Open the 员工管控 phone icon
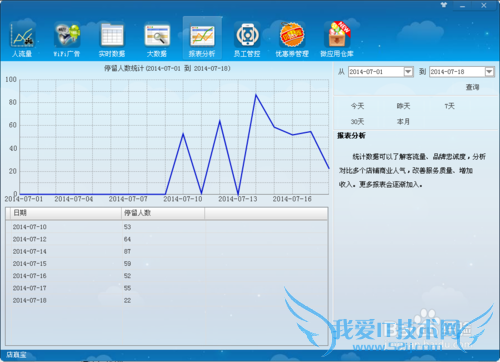This screenshot has width=500, height=362. point(247,38)
